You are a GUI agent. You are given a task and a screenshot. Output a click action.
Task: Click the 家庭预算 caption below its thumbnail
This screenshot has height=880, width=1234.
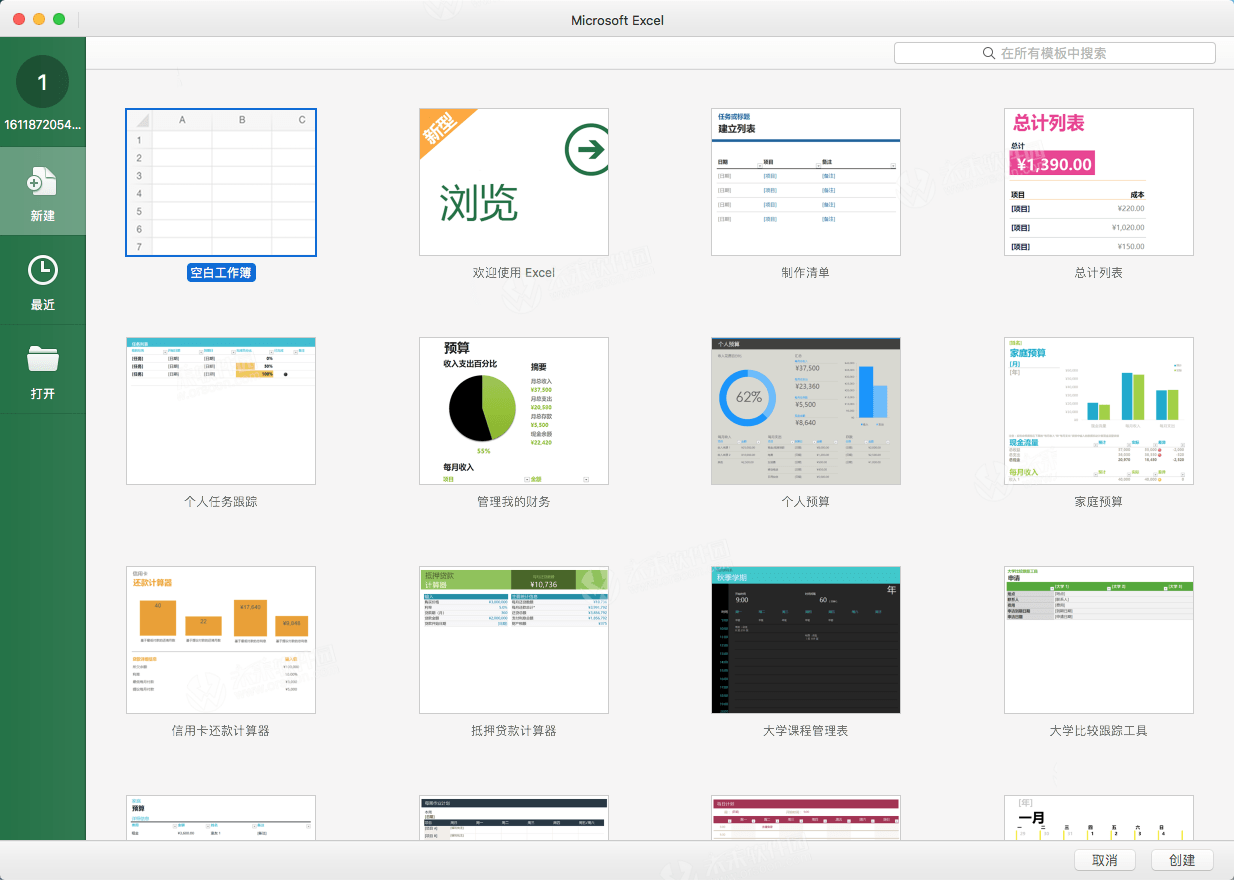point(1099,501)
